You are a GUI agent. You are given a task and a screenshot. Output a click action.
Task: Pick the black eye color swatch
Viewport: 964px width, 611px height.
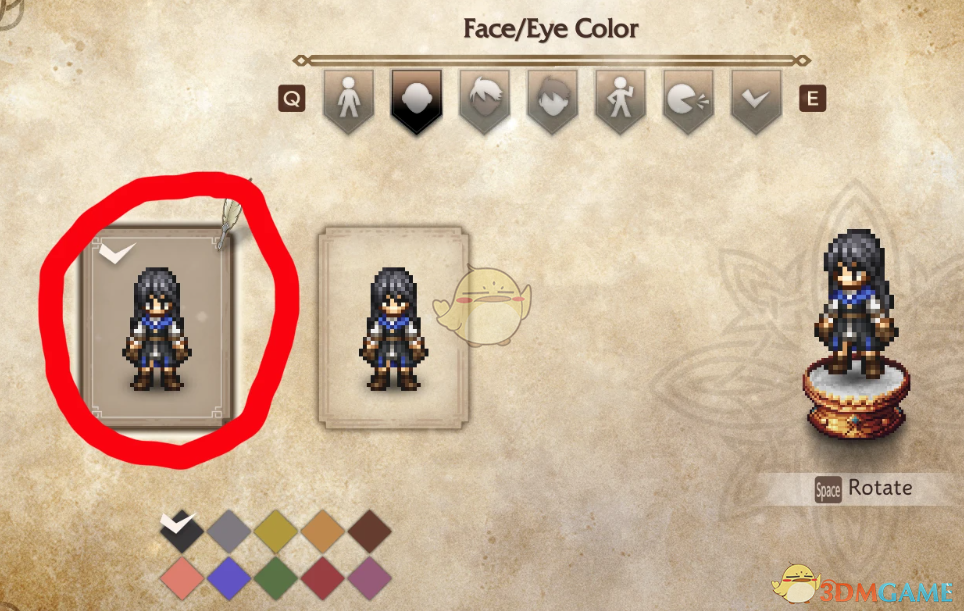point(181,532)
